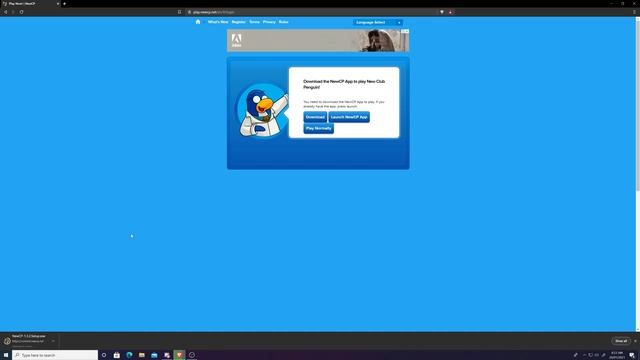Screen dimensions: 640x360
Task: Click the Play Normally button
Action: 319,129
